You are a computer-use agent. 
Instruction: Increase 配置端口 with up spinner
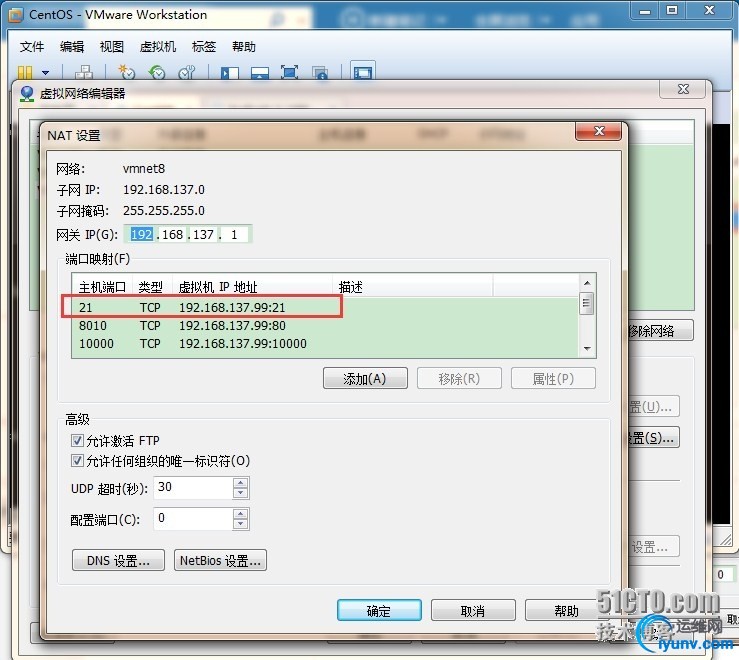[240, 514]
